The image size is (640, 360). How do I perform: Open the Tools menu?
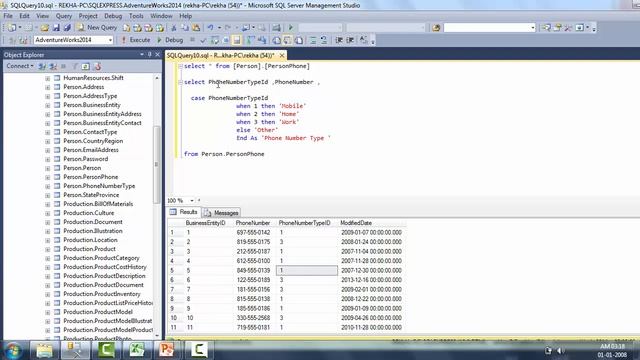pos(136,16)
